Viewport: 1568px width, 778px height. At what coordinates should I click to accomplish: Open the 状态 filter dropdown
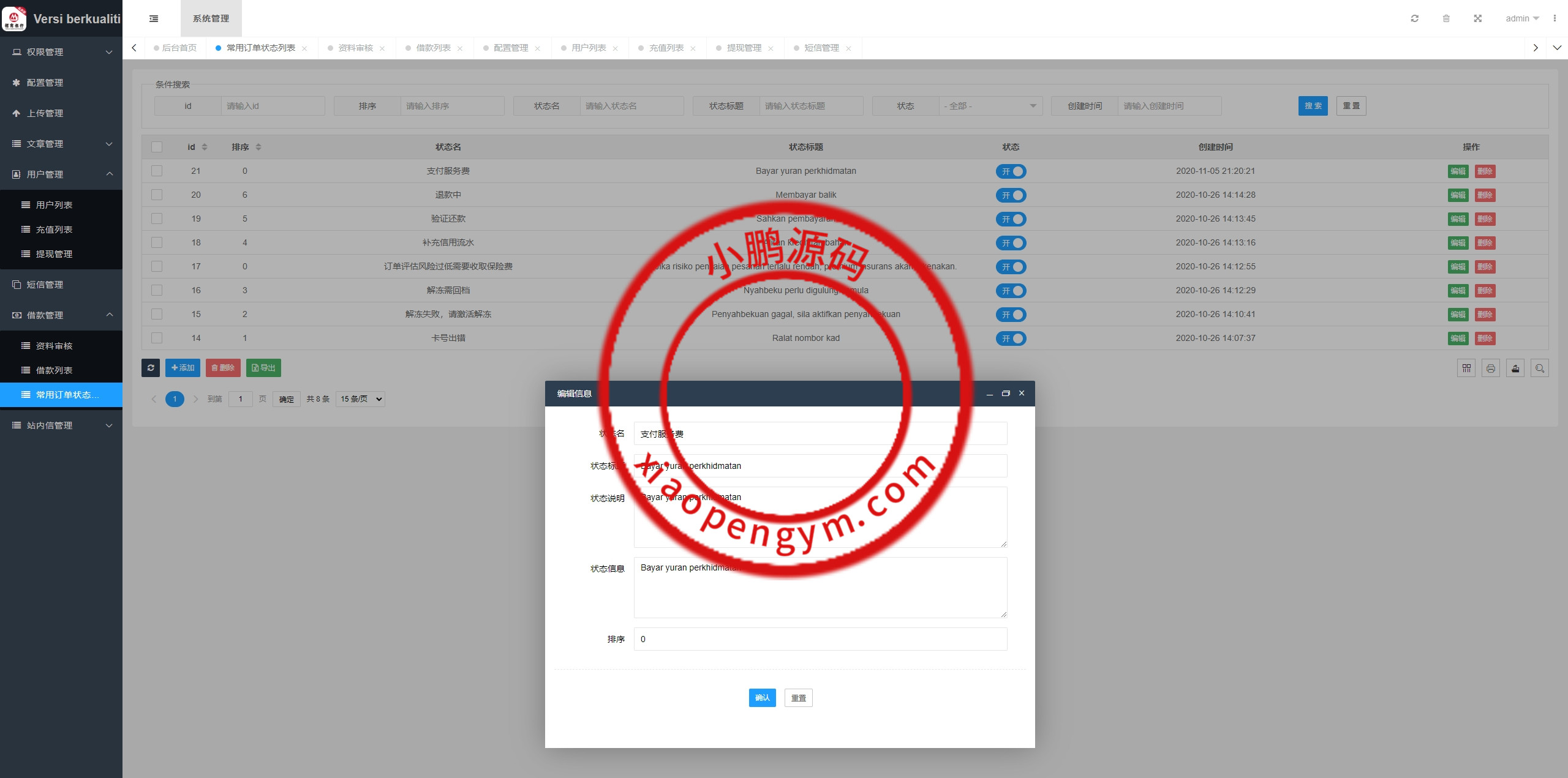(990, 106)
